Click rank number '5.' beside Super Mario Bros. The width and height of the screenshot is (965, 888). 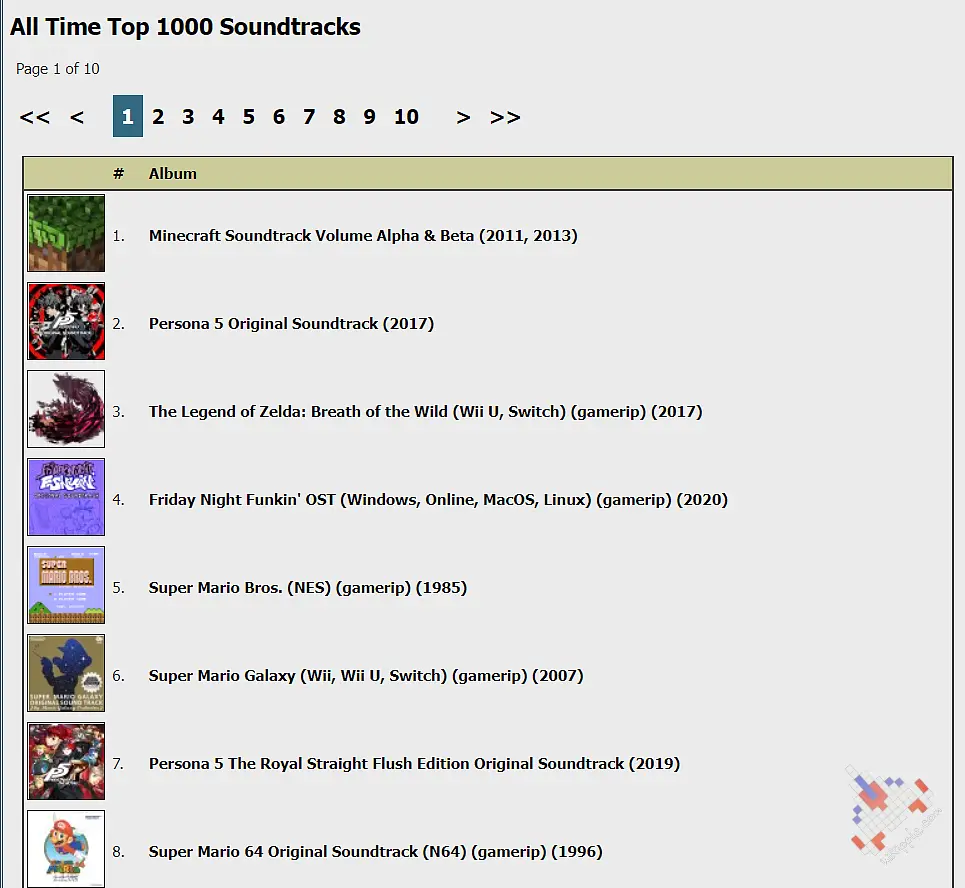(118, 588)
